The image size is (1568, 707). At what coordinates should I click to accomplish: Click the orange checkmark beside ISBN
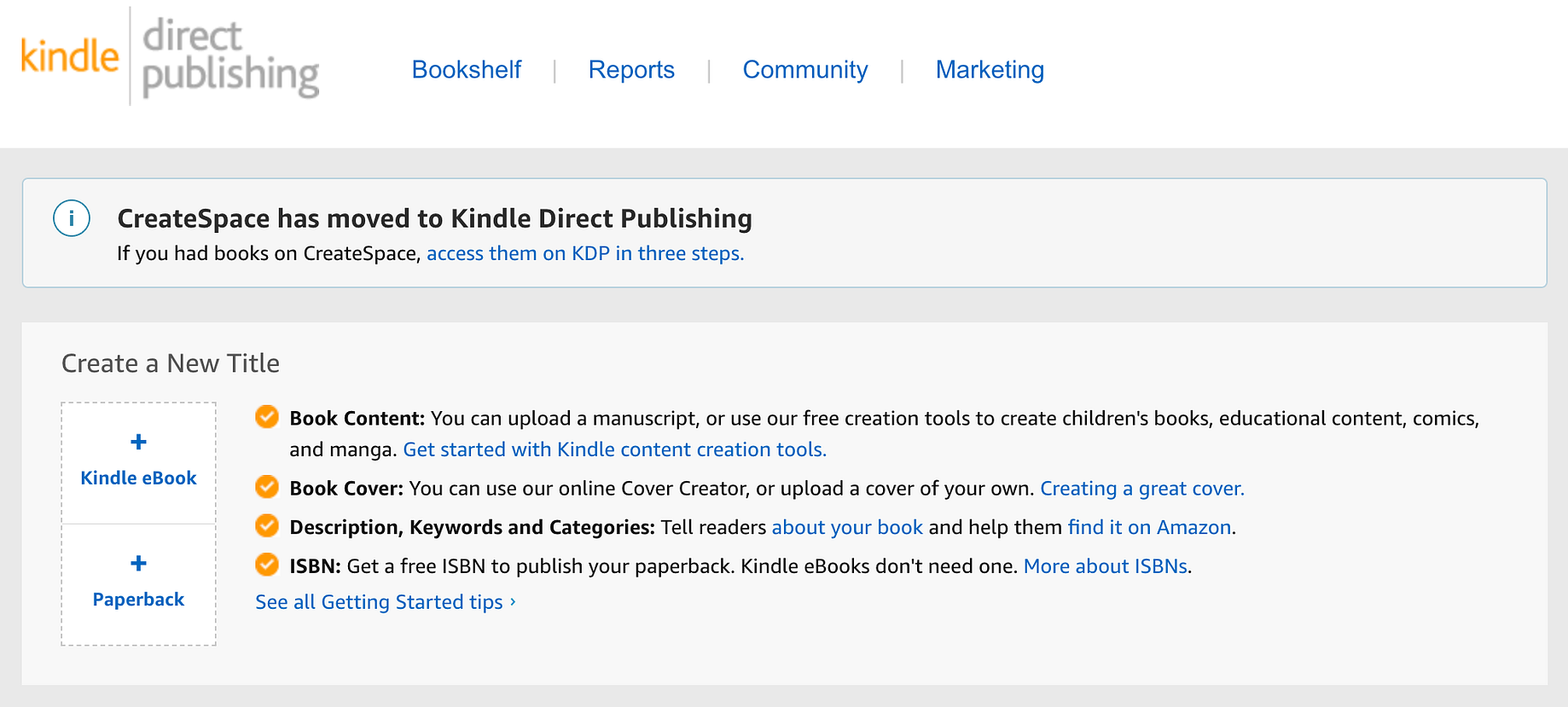point(267,565)
